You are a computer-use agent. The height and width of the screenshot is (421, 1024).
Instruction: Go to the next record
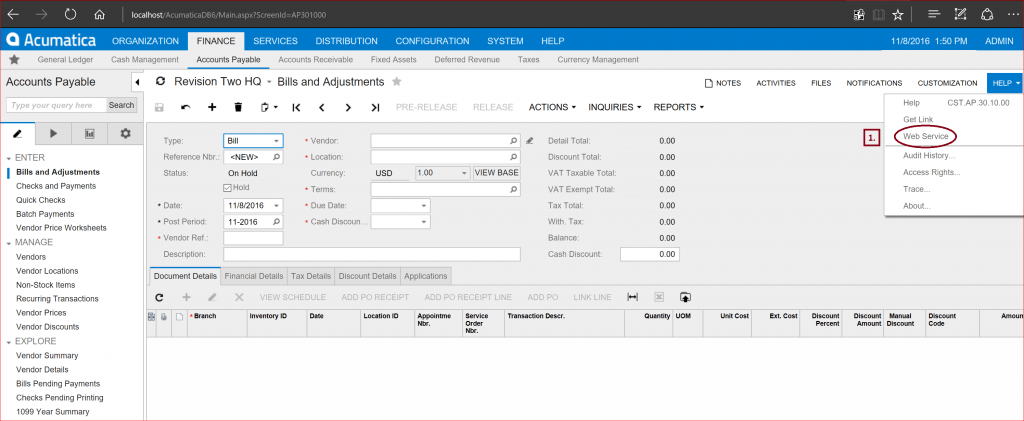[348, 107]
